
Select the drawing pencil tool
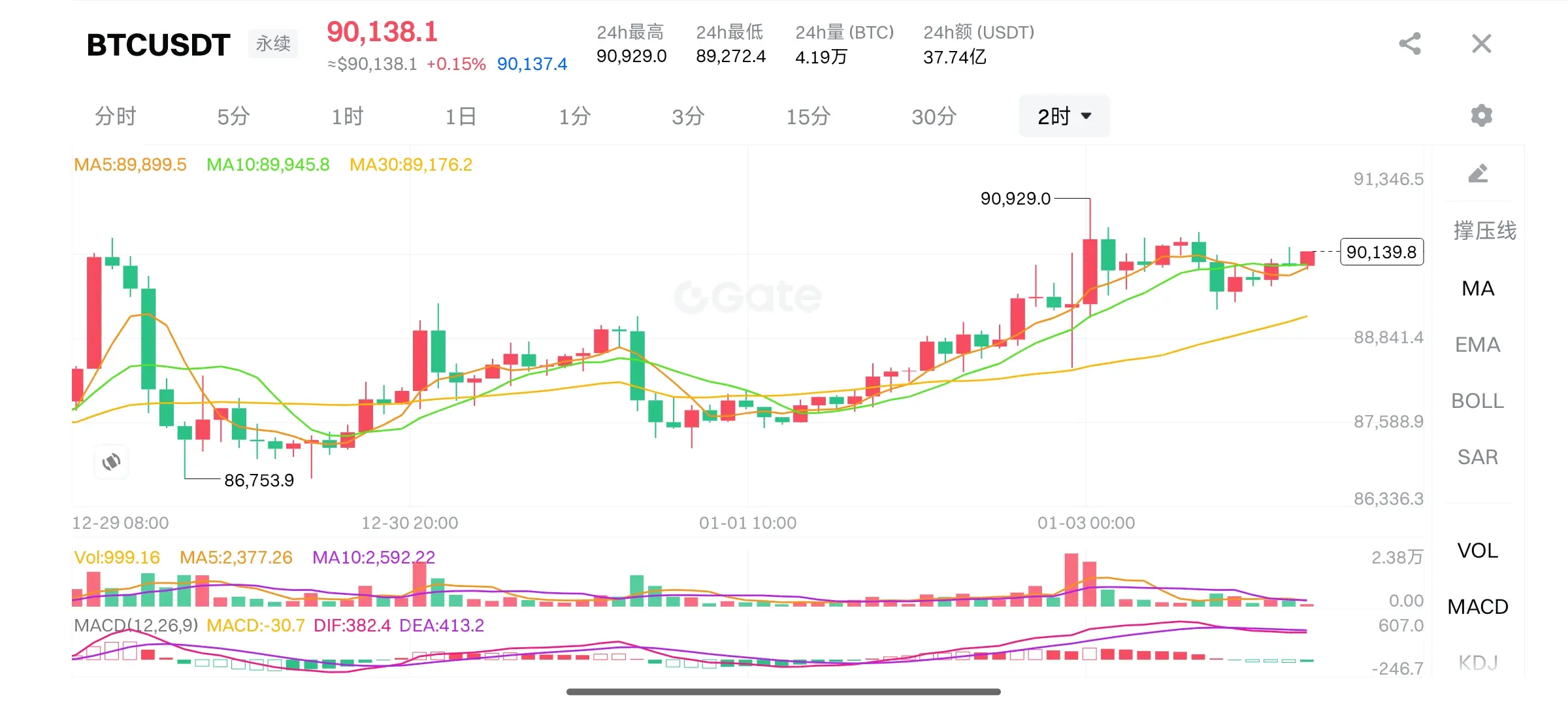click(x=1477, y=173)
